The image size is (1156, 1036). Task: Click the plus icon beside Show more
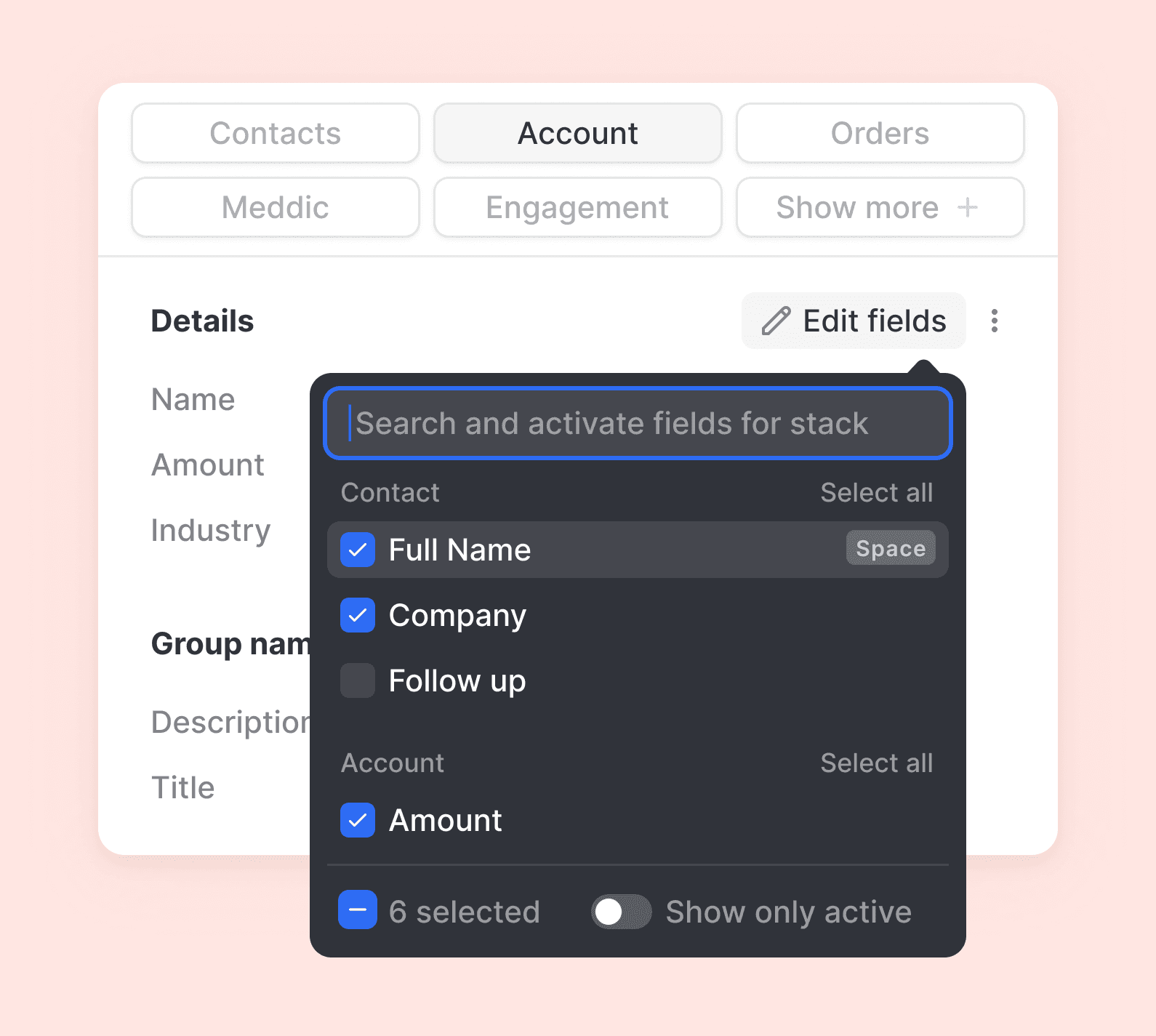pyautogui.click(x=967, y=208)
